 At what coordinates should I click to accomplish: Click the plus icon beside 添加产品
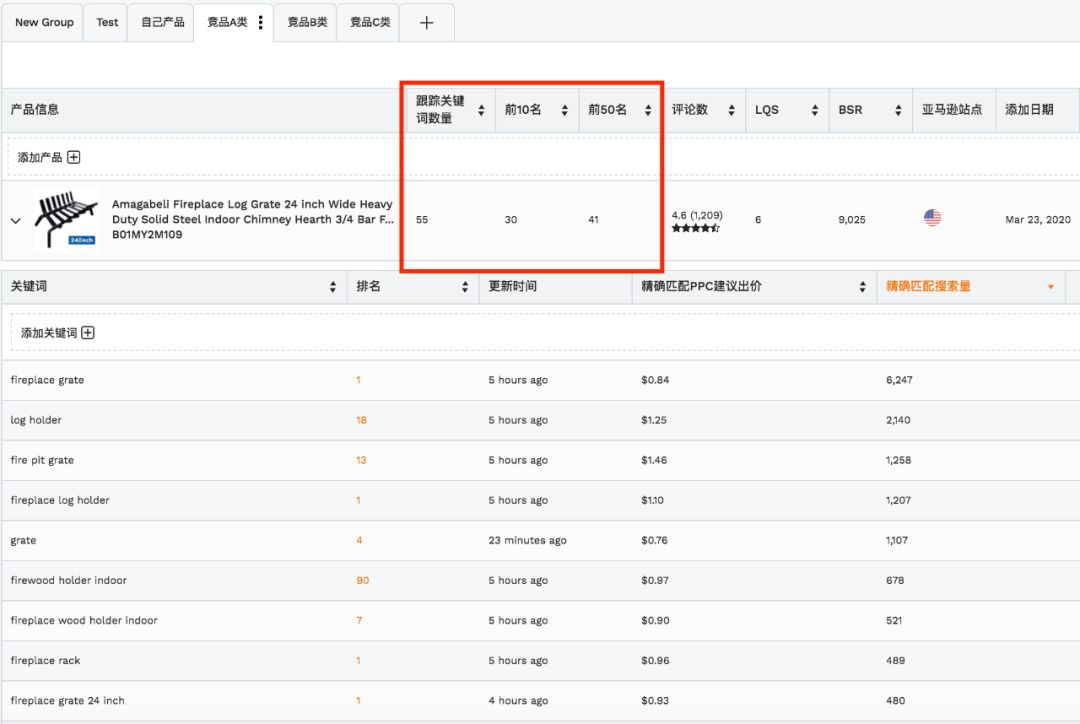tap(73, 157)
